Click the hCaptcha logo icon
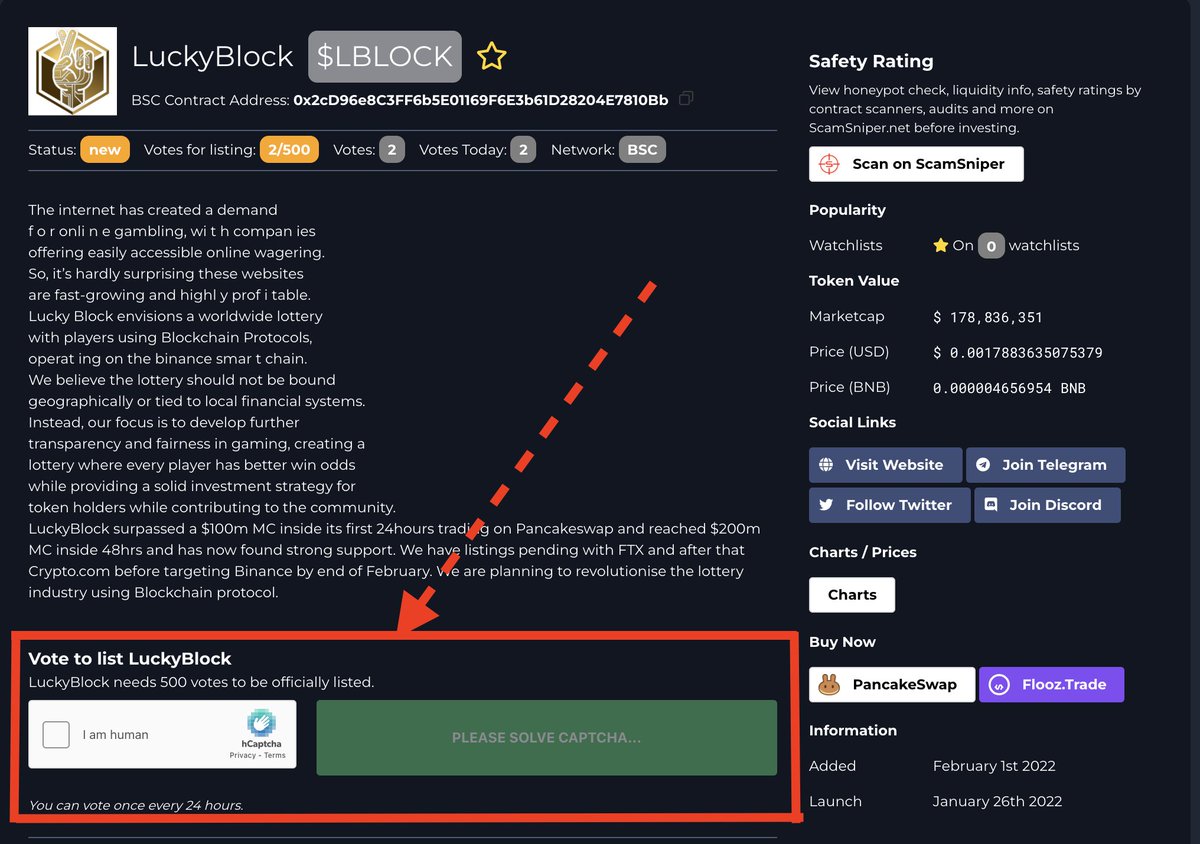The image size is (1200, 844). tap(261, 722)
